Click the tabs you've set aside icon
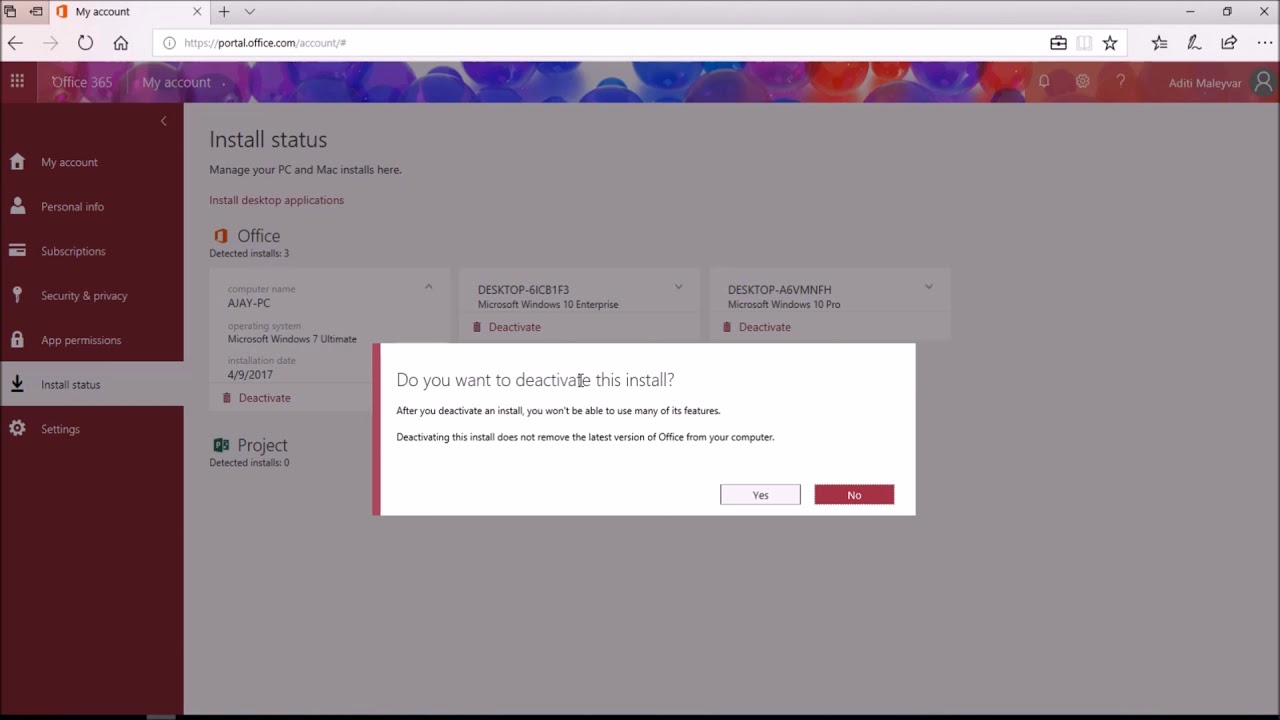This screenshot has height=720, width=1280. pyautogui.click(x=10, y=12)
